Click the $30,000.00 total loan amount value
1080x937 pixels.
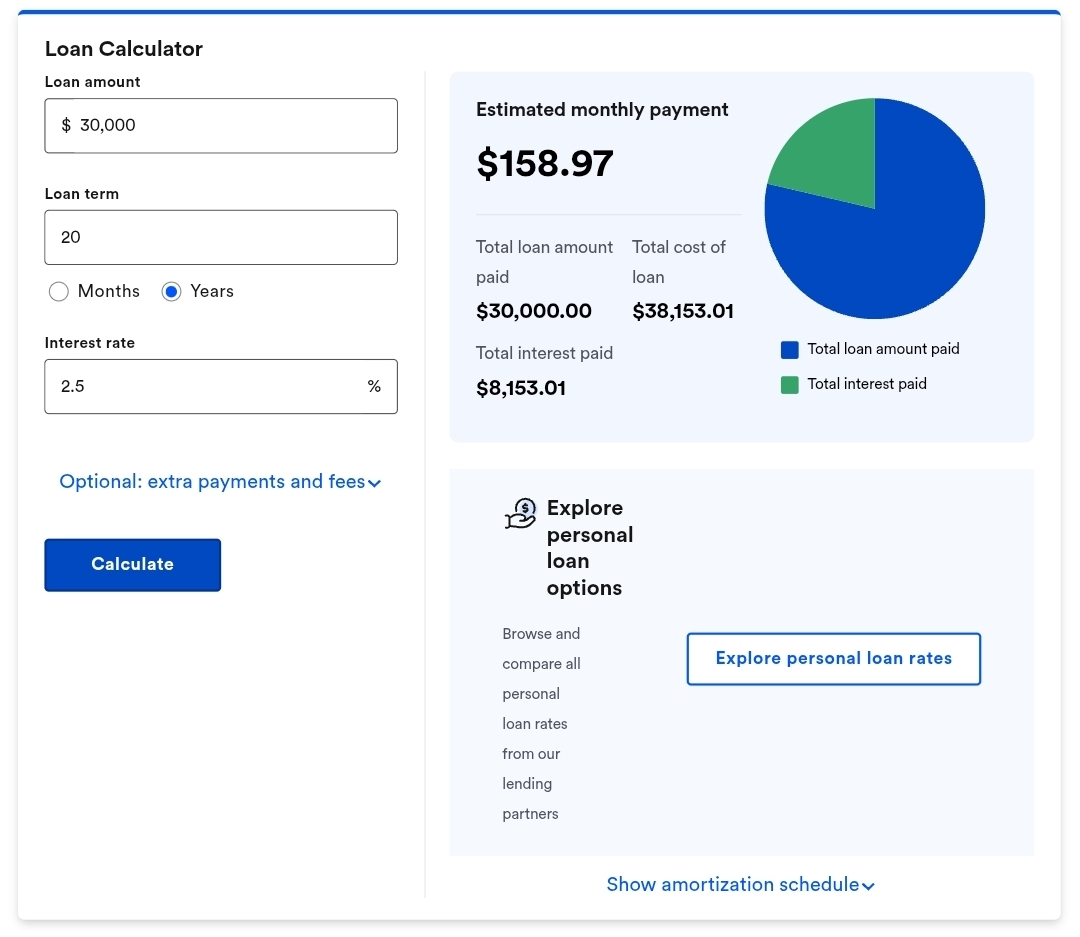[534, 311]
